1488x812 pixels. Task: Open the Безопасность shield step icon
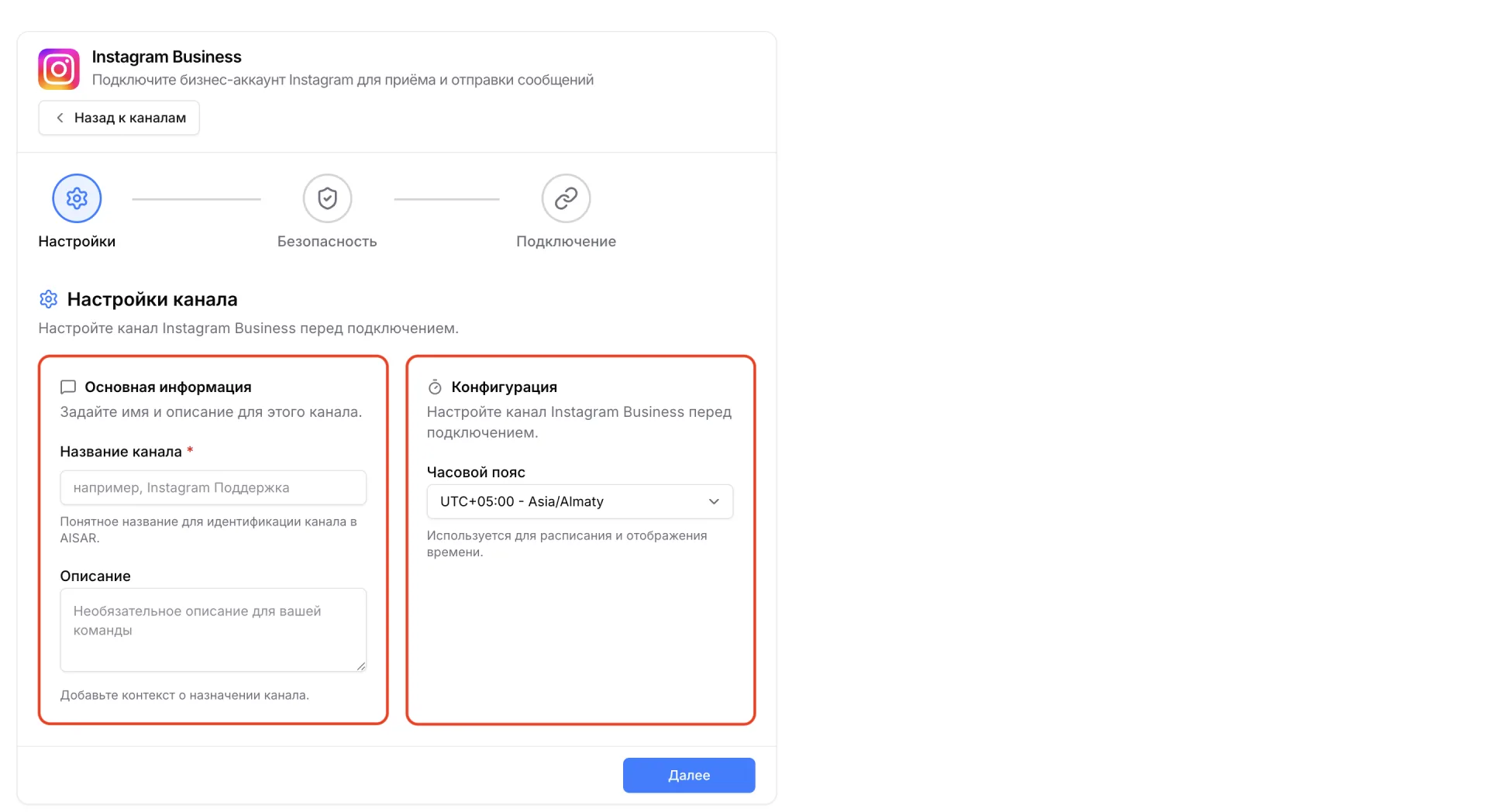pos(327,198)
